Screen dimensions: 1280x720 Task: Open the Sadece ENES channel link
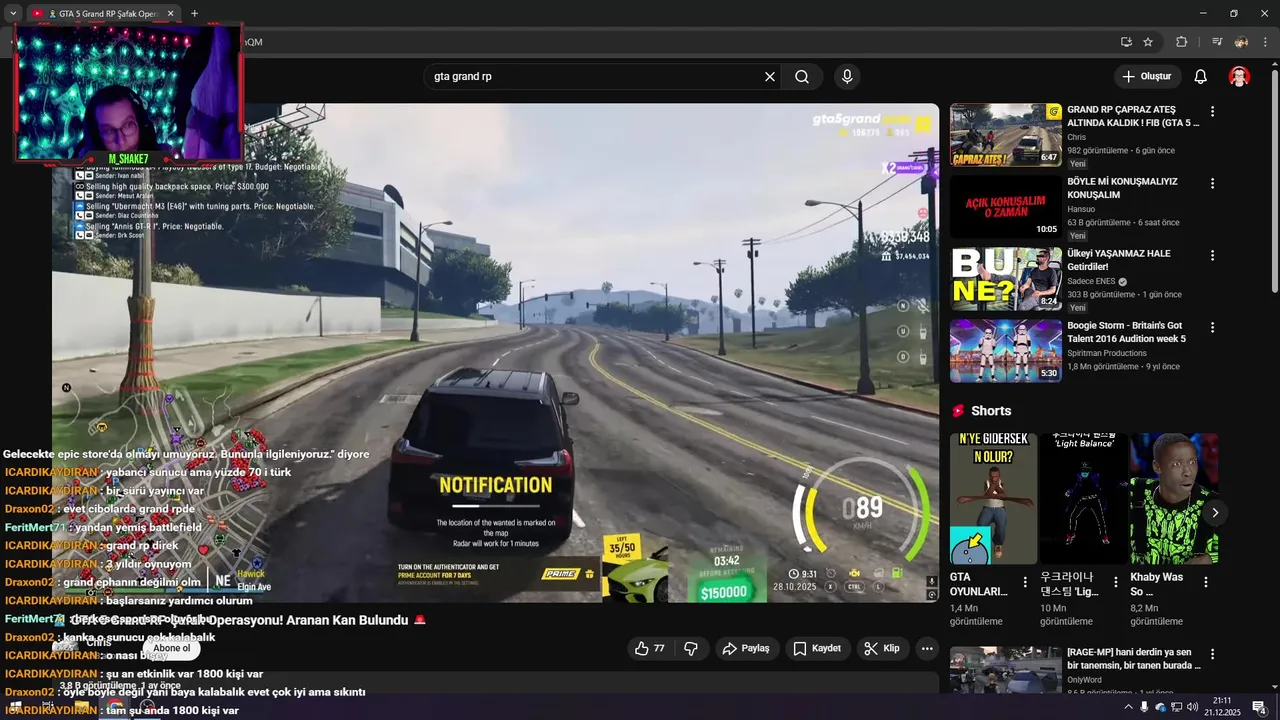[1091, 282]
